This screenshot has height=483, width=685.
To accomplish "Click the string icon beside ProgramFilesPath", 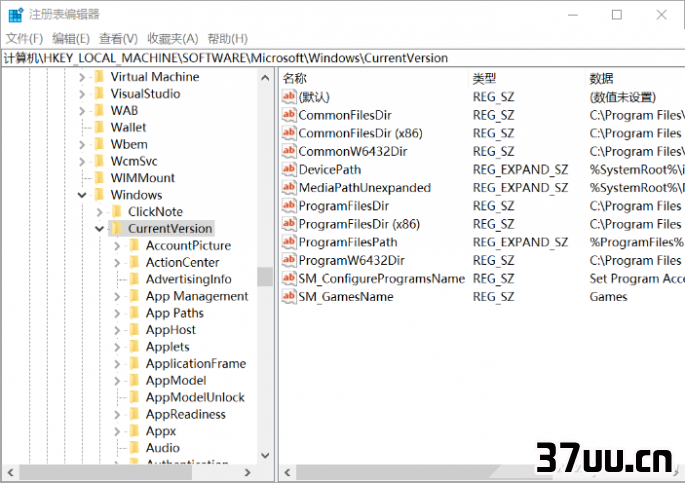I will pyautogui.click(x=289, y=242).
